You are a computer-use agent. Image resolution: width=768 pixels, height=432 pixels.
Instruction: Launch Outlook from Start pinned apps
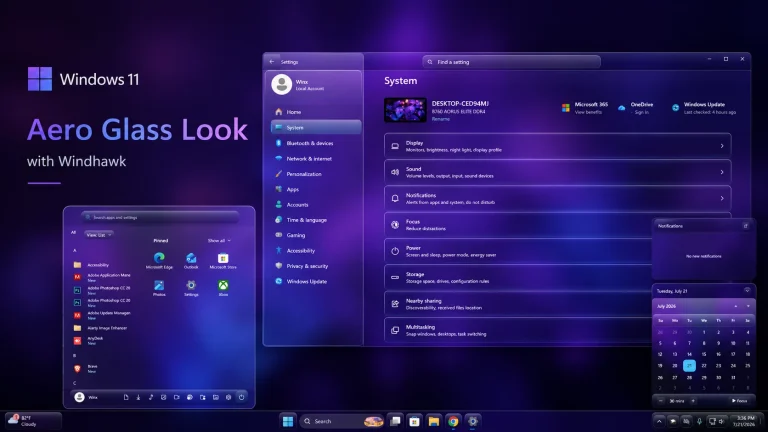point(191,261)
